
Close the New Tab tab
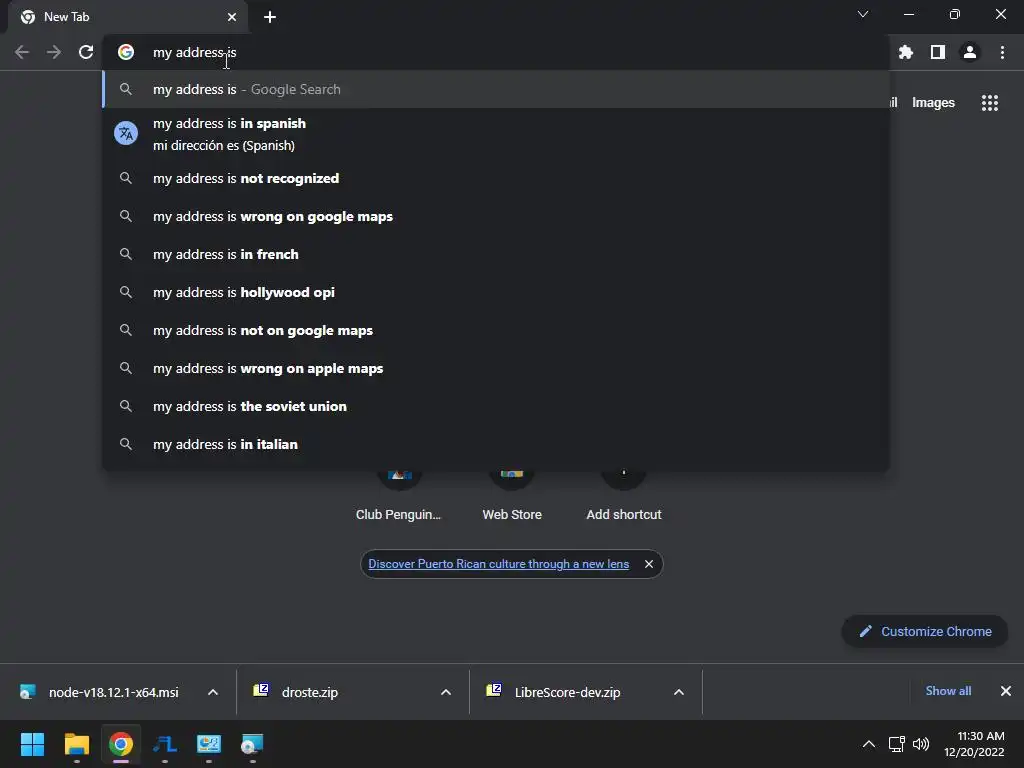pos(232,17)
